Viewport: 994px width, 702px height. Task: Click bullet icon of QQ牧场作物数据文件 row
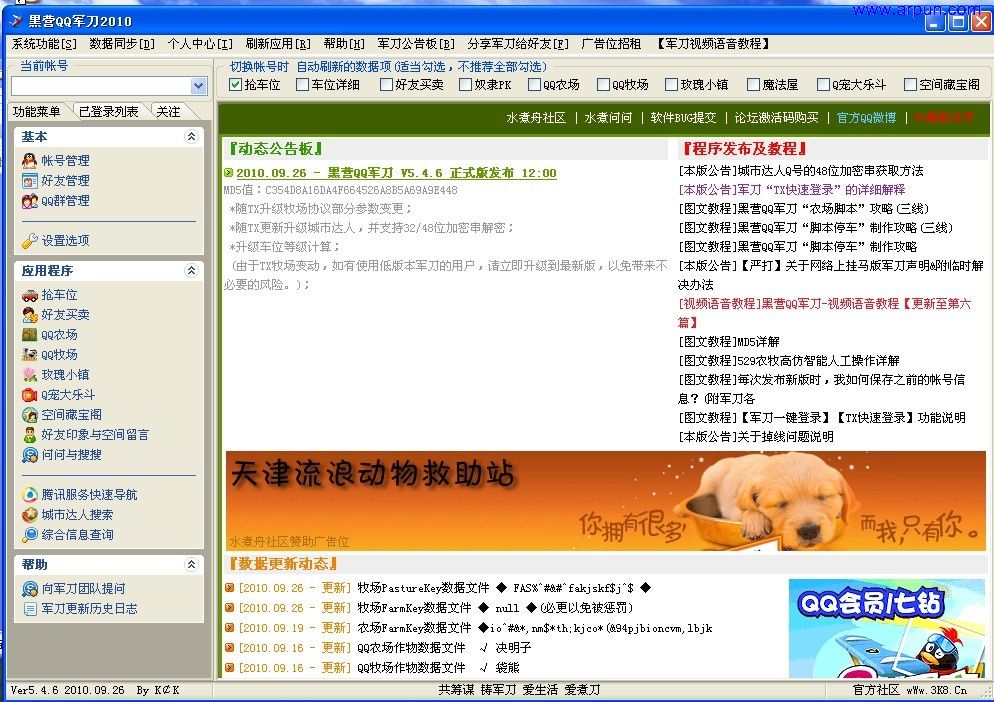(229, 668)
